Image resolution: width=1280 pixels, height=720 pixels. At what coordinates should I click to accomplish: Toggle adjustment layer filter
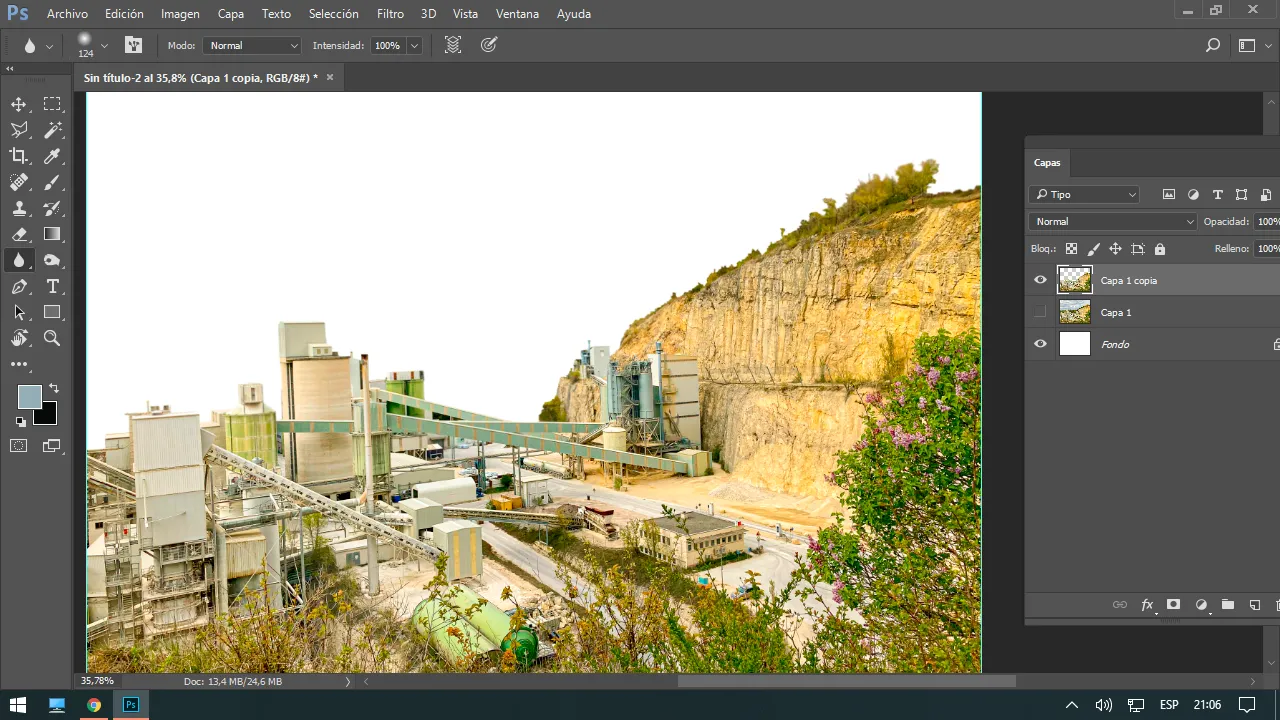click(1193, 195)
